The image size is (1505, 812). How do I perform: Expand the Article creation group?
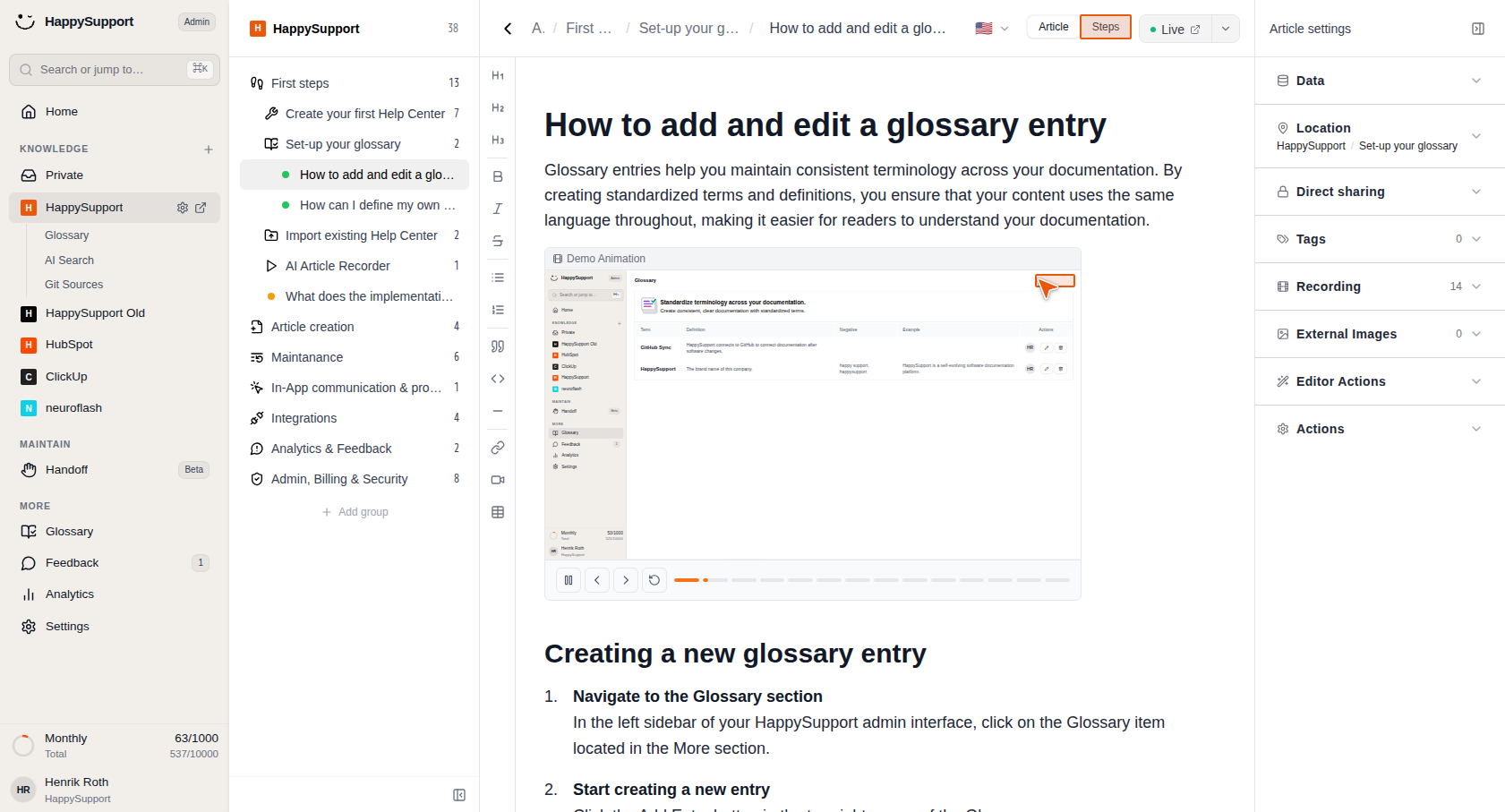(355, 327)
